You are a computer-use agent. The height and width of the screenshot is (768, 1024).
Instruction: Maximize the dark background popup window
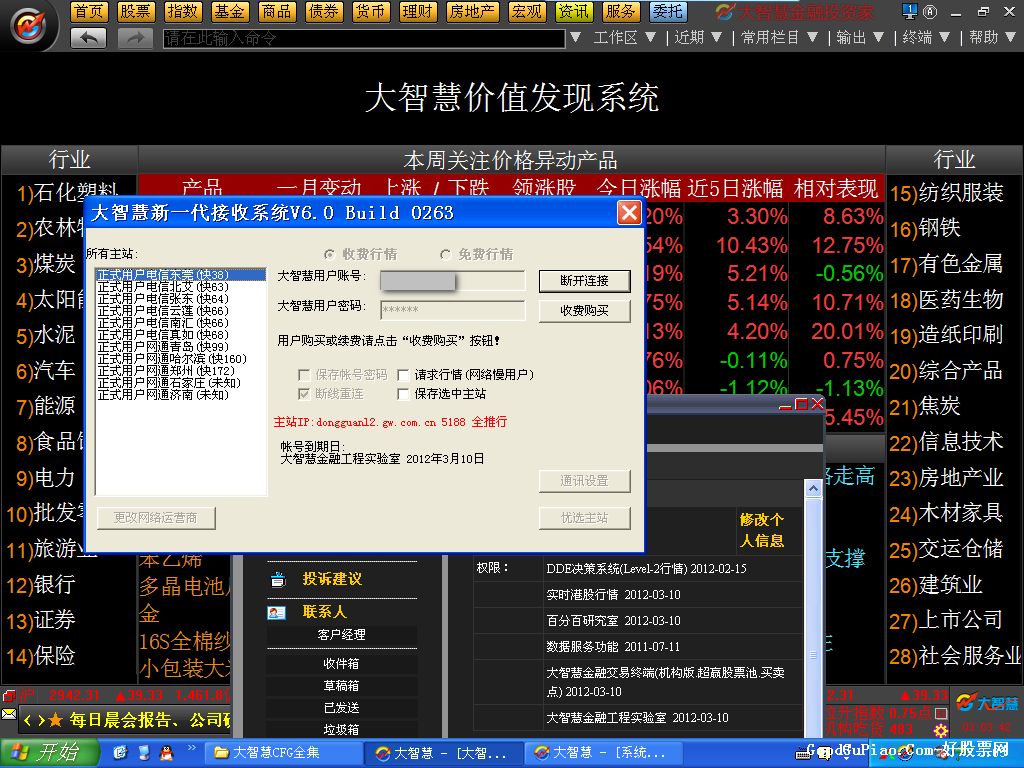[801, 404]
